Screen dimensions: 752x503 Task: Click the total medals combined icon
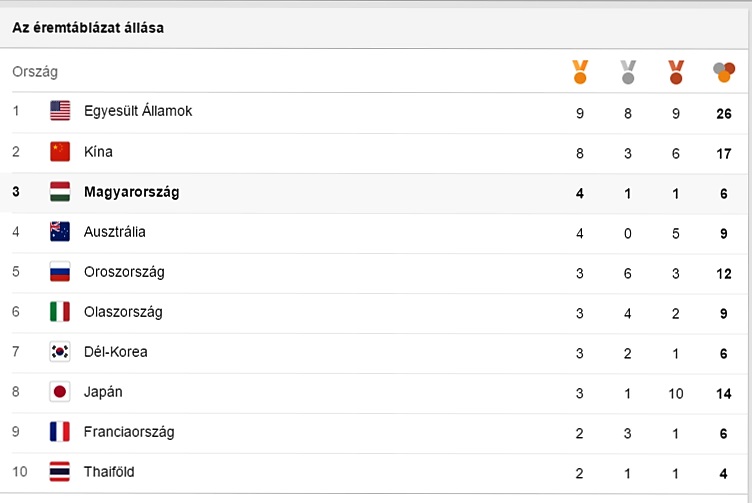724,72
